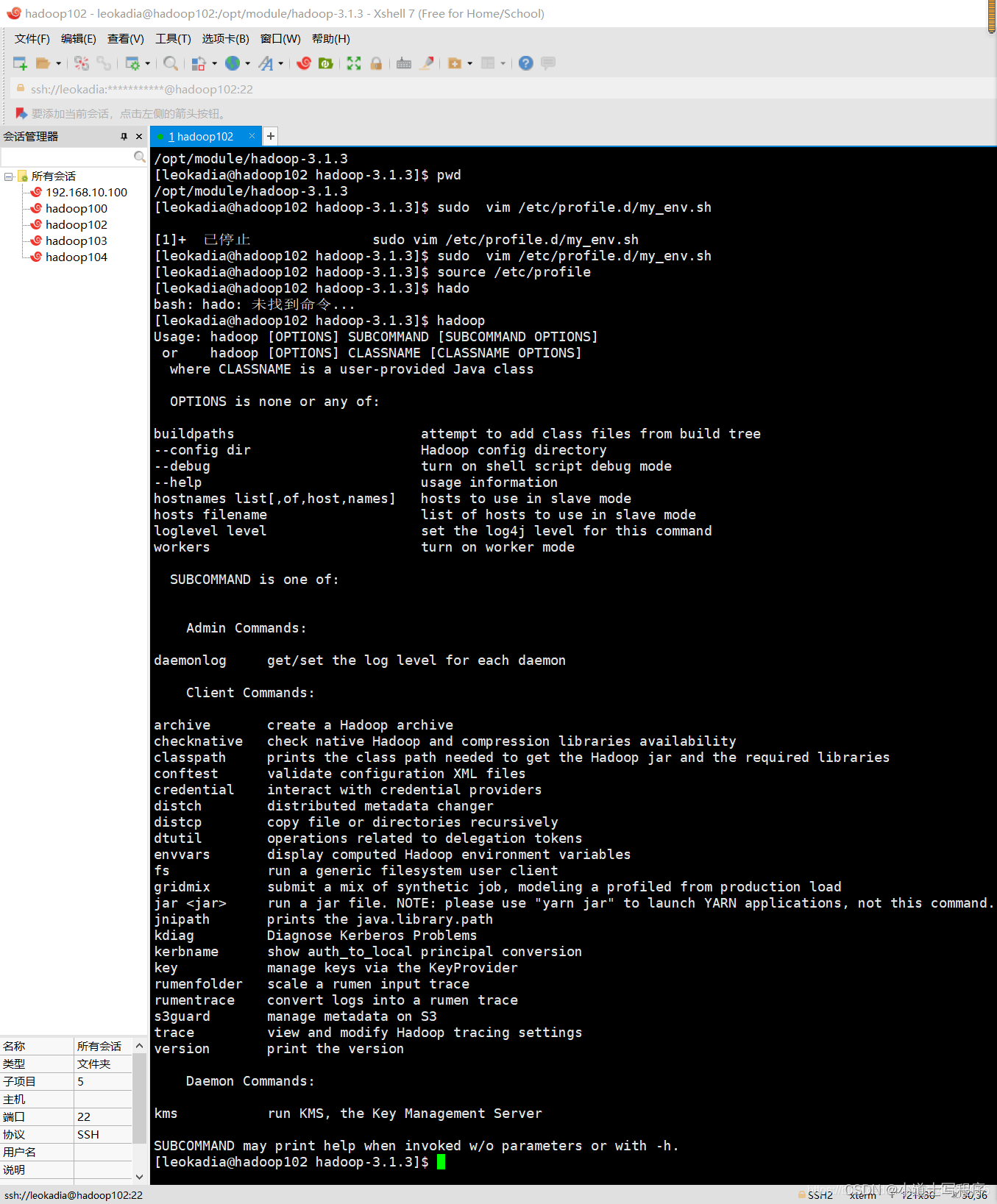Close the hadoop102 tab
This screenshot has height=1204, width=997.
(x=252, y=136)
